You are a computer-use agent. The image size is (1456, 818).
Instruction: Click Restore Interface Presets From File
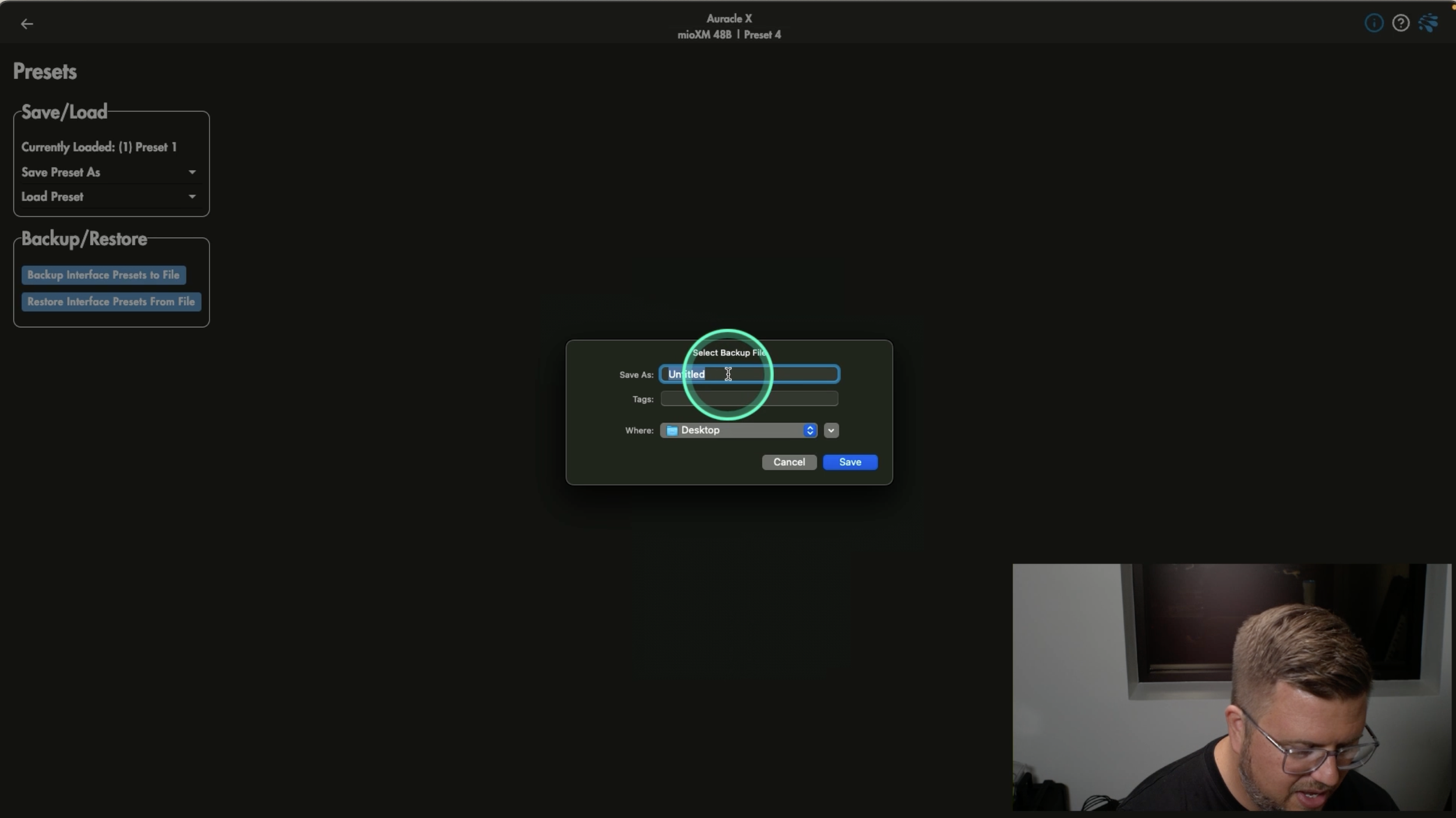coord(111,302)
